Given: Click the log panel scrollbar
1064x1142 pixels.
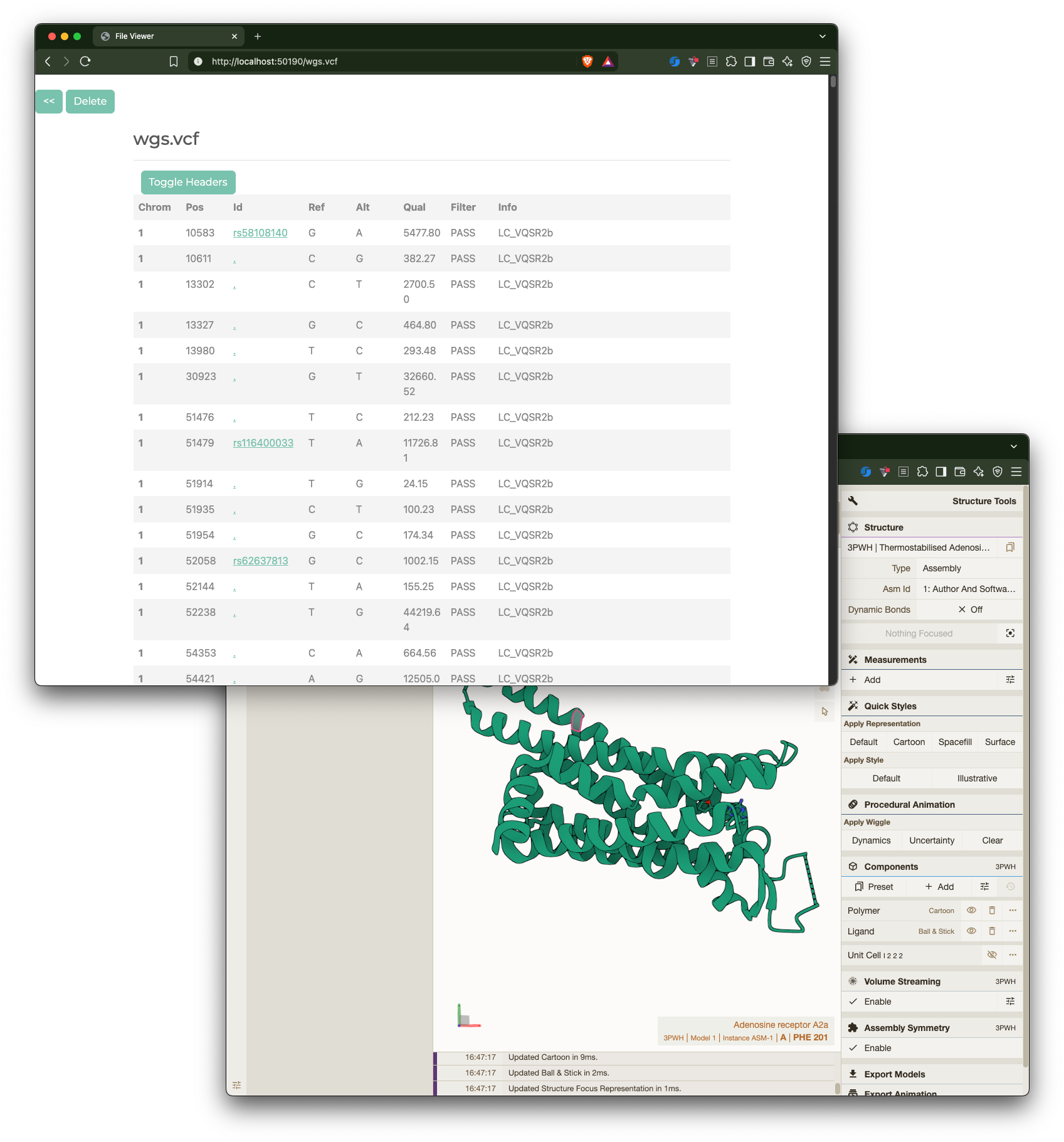Looking at the screenshot, I should 838,1089.
